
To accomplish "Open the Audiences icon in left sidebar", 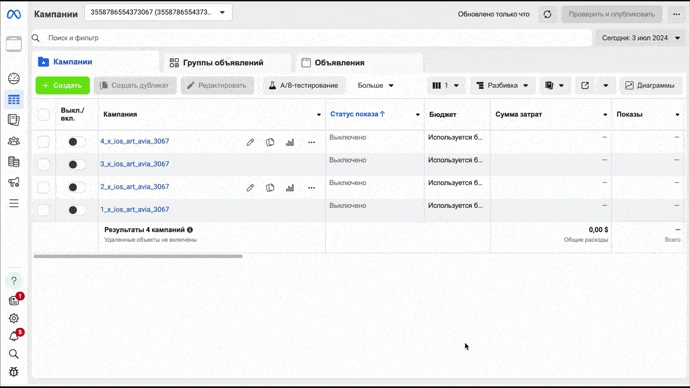I will pos(14,141).
